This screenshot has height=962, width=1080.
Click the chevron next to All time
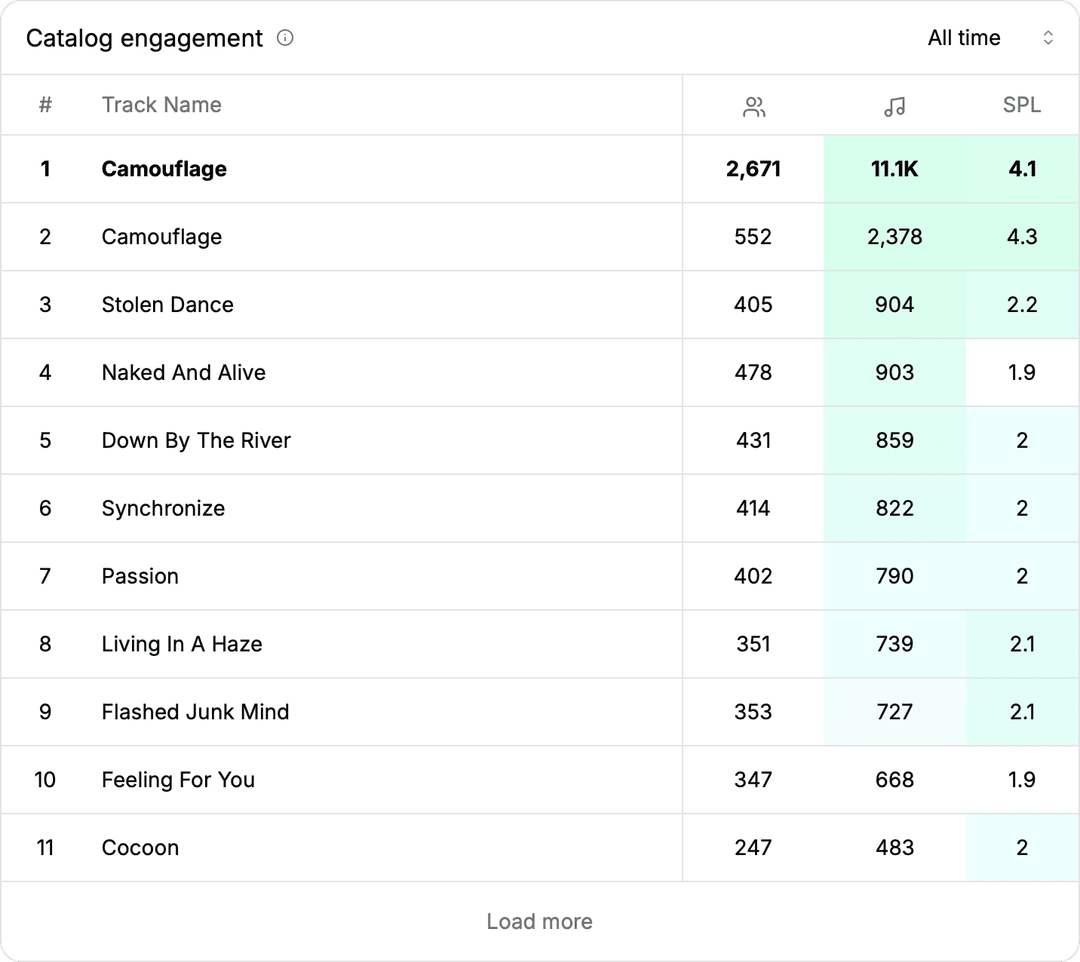pyautogui.click(x=1048, y=38)
